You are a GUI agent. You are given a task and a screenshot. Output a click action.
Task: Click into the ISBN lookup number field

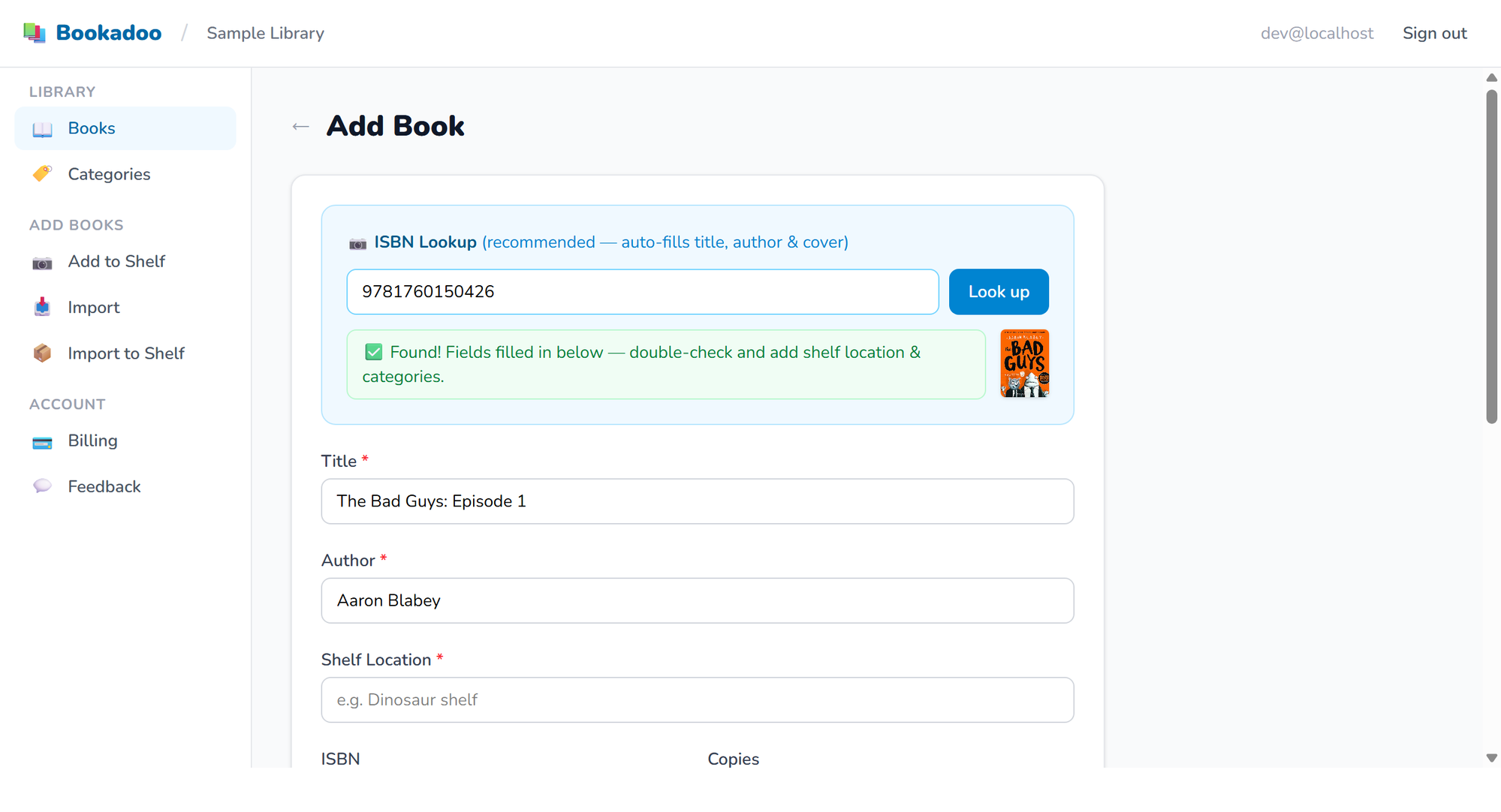tap(643, 292)
